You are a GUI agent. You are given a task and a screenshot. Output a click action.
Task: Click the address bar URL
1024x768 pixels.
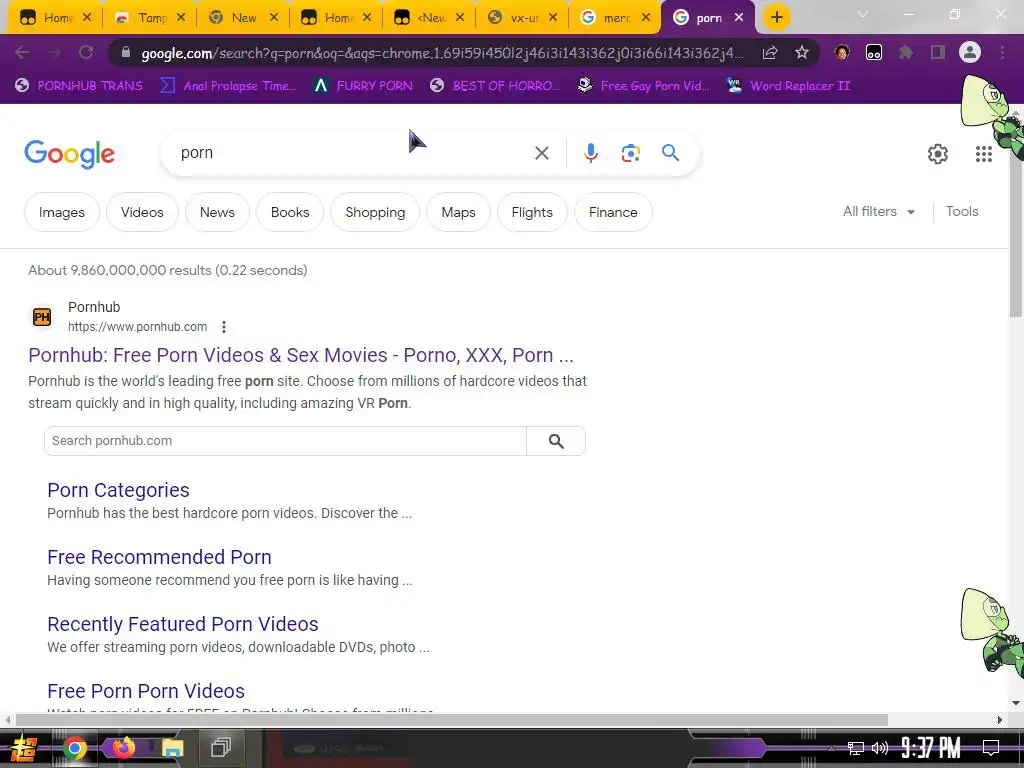442,53
